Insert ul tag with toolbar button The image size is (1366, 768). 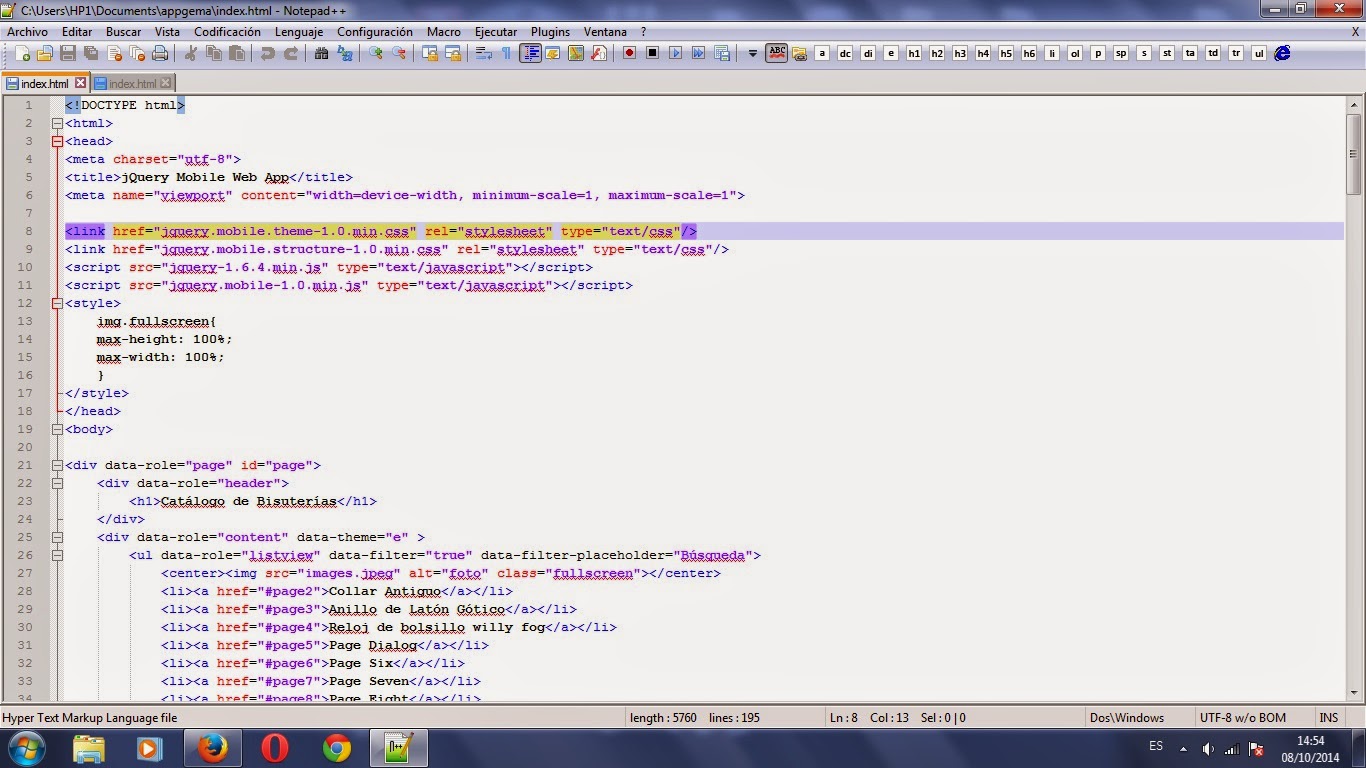(1259, 53)
